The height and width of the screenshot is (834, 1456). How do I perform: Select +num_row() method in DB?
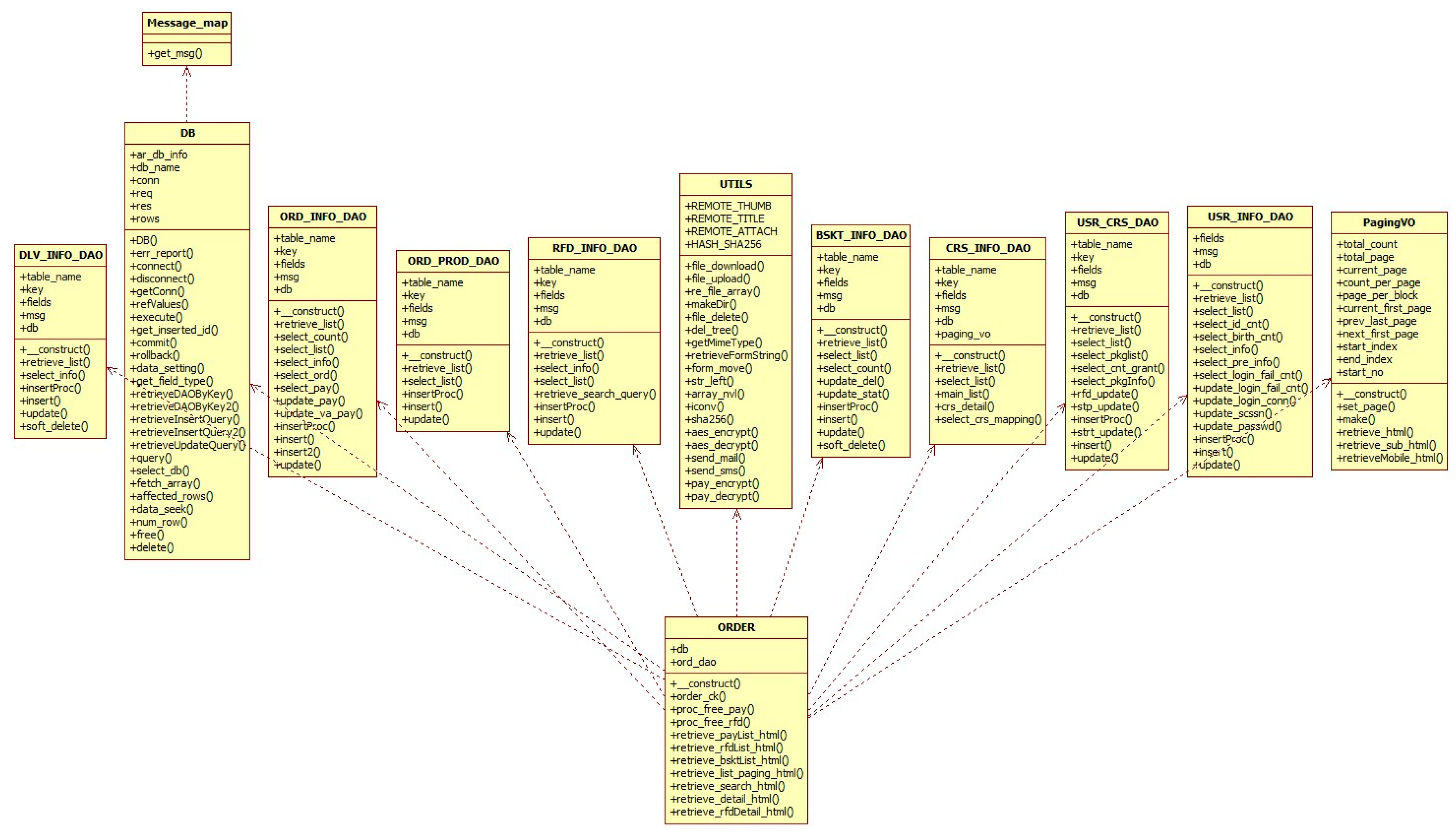159,522
